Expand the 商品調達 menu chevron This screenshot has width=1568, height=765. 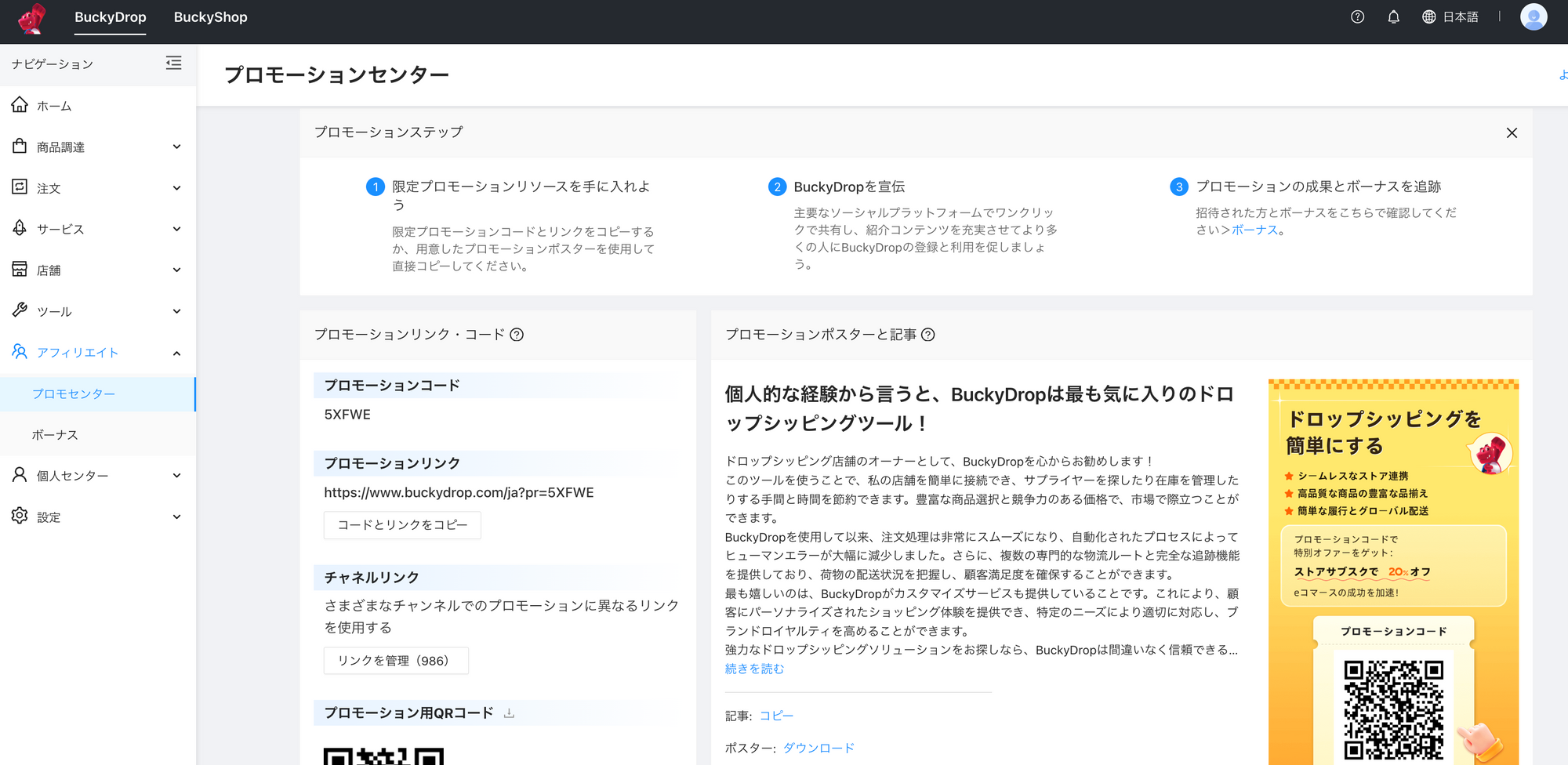coord(177,147)
